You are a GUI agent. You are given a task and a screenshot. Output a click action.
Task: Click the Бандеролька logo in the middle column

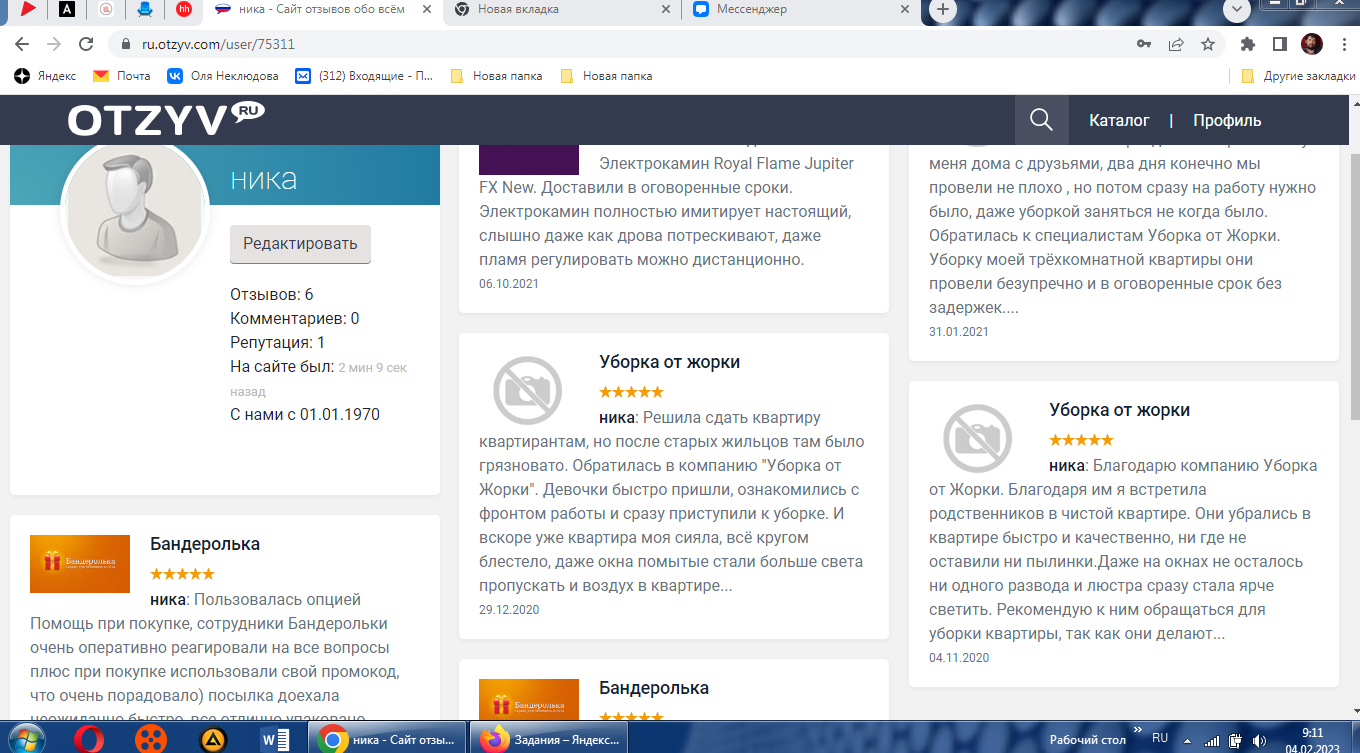coord(529,698)
